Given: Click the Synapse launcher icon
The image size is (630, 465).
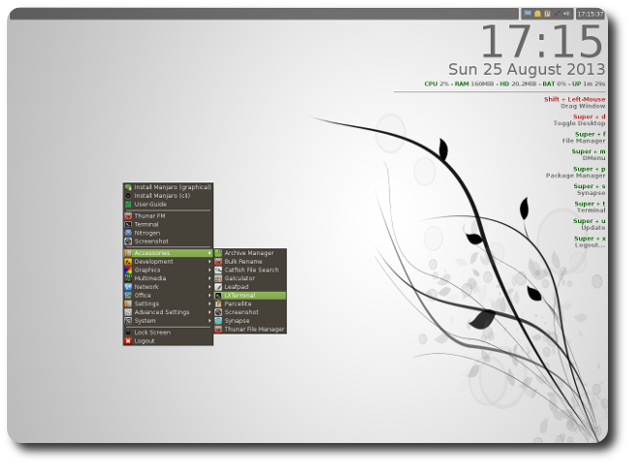Looking at the screenshot, I should (x=218, y=321).
